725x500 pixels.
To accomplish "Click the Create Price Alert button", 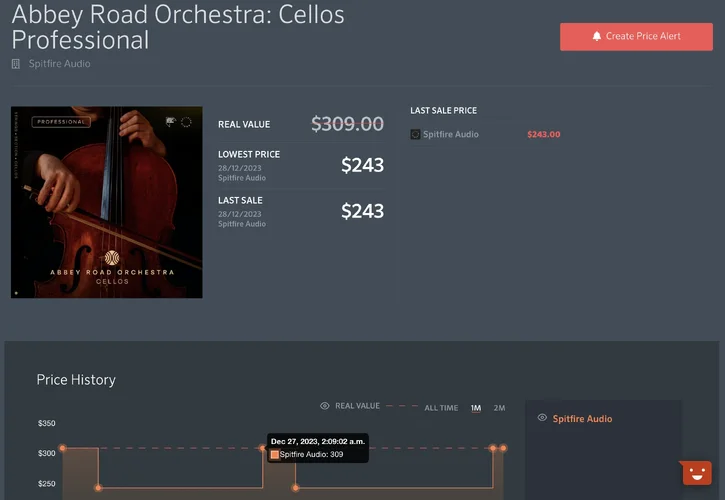I will pyautogui.click(x=636, y=36).
